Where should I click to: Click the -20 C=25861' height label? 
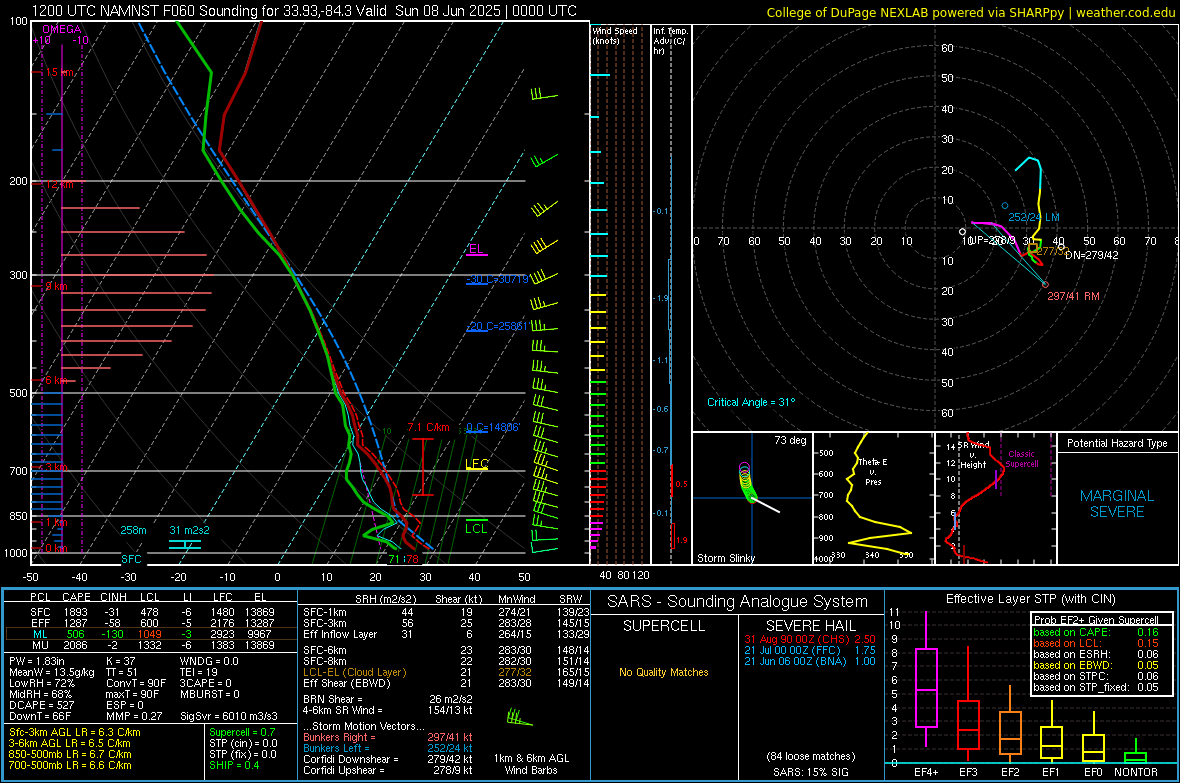(x=497, y=326)
